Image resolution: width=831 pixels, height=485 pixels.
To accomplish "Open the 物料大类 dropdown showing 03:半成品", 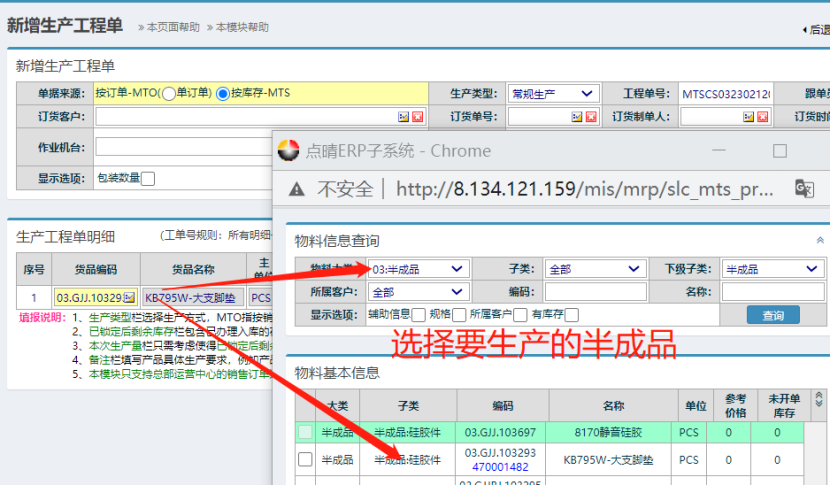I will pos(418,269).
